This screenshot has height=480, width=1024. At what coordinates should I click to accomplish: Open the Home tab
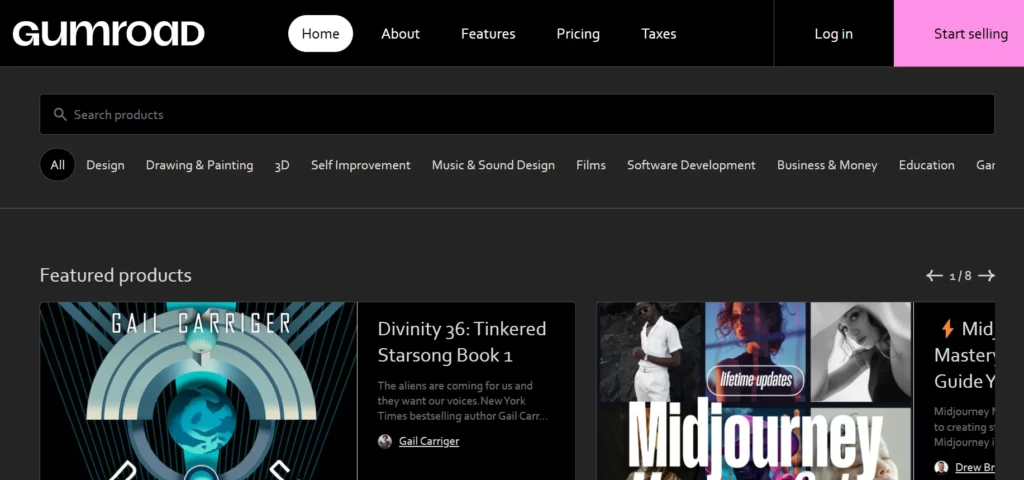tap(320, 34)
